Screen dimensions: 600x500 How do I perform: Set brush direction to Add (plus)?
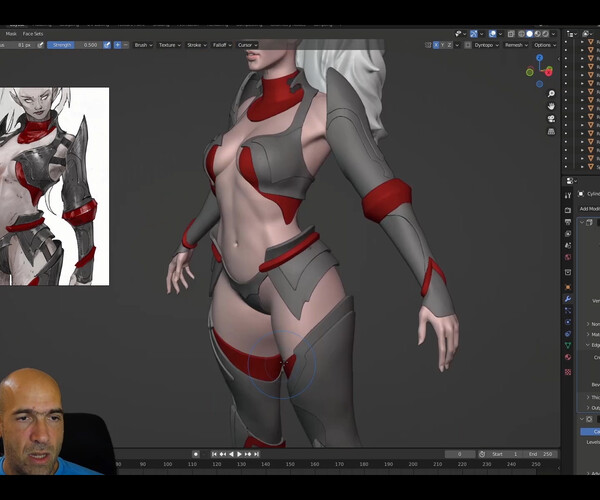(117, 45)
